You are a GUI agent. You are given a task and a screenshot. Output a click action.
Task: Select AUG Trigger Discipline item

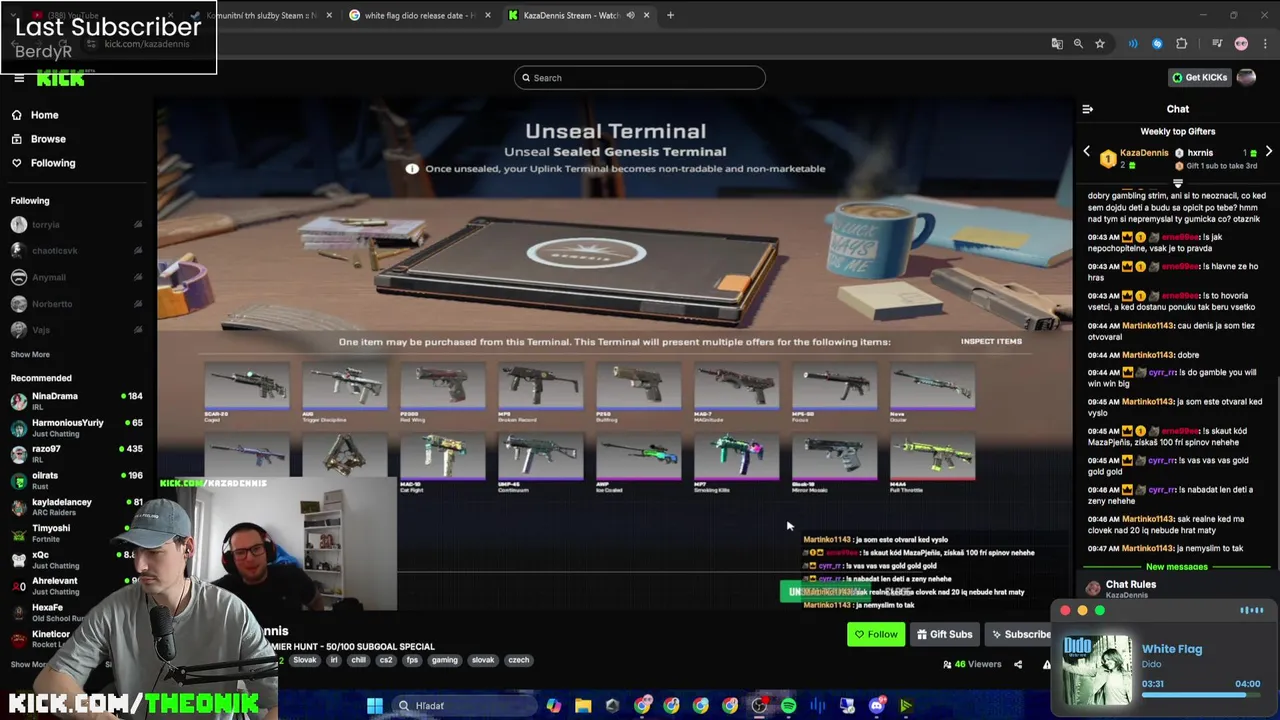(344, 392)
